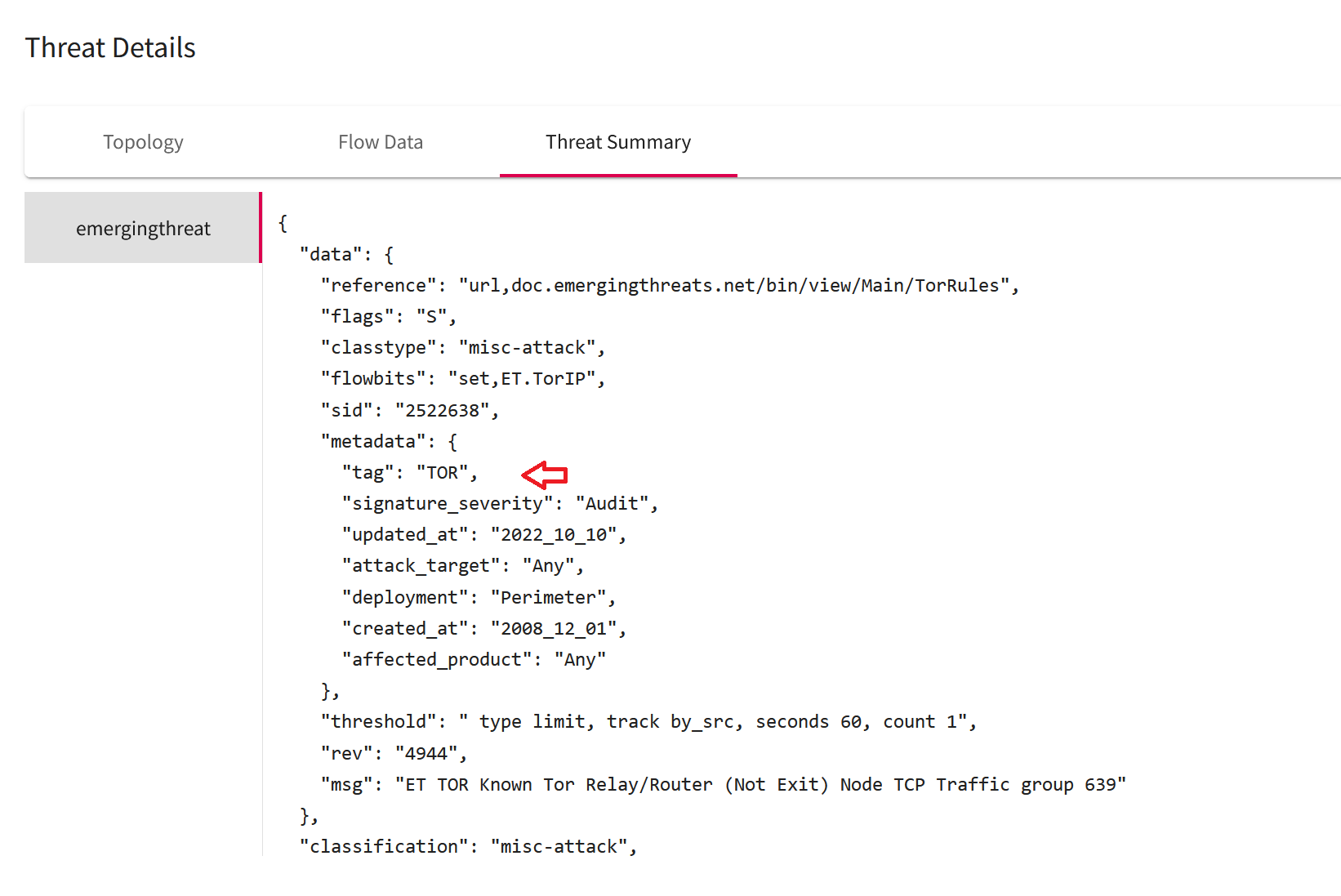This screenshot has height=896, width=1341.
Task: Click the reference URL text line
Action: click(670, 285)
